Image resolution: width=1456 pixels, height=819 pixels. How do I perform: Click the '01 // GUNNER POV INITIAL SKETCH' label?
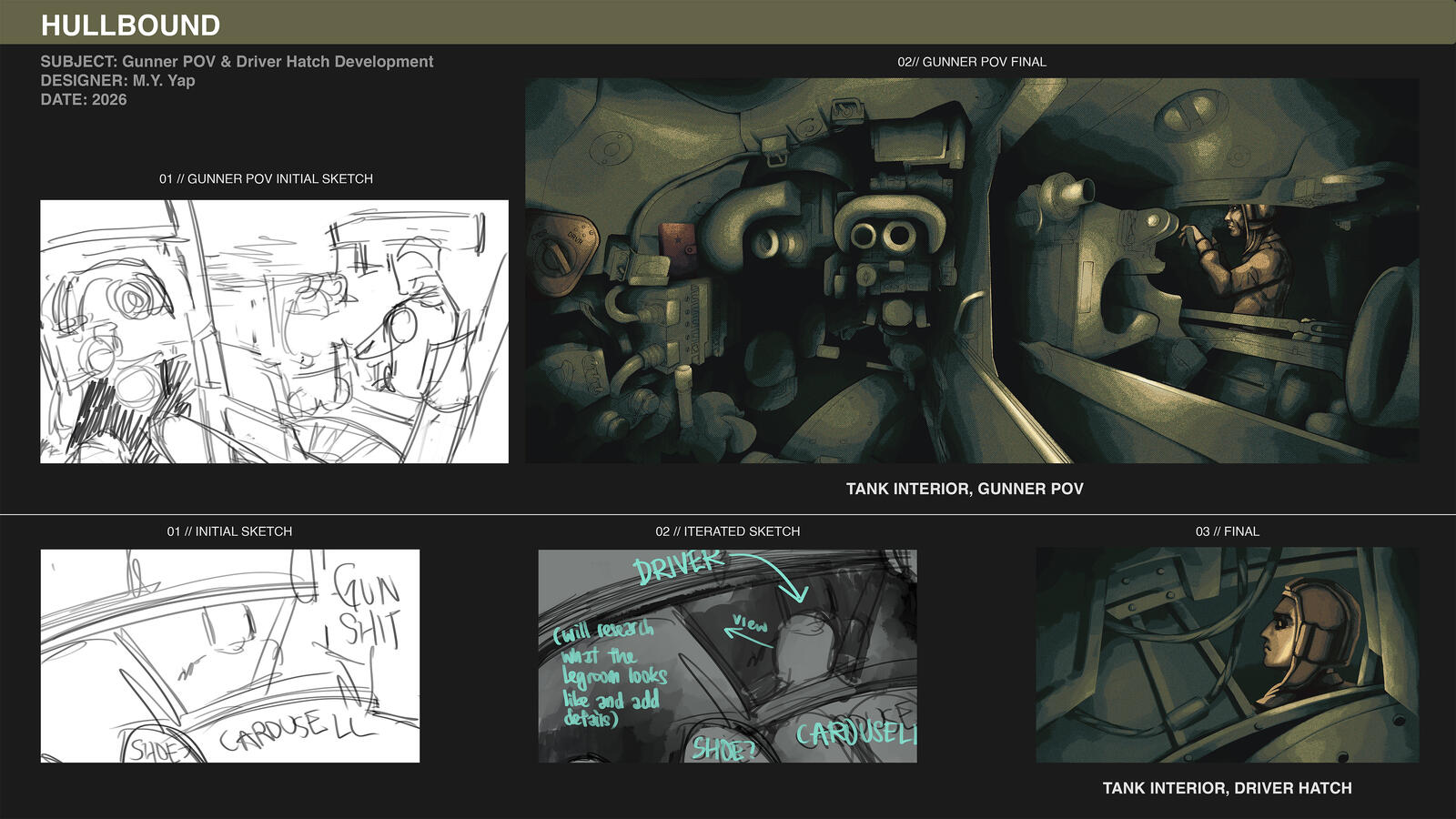click(266, 178)
